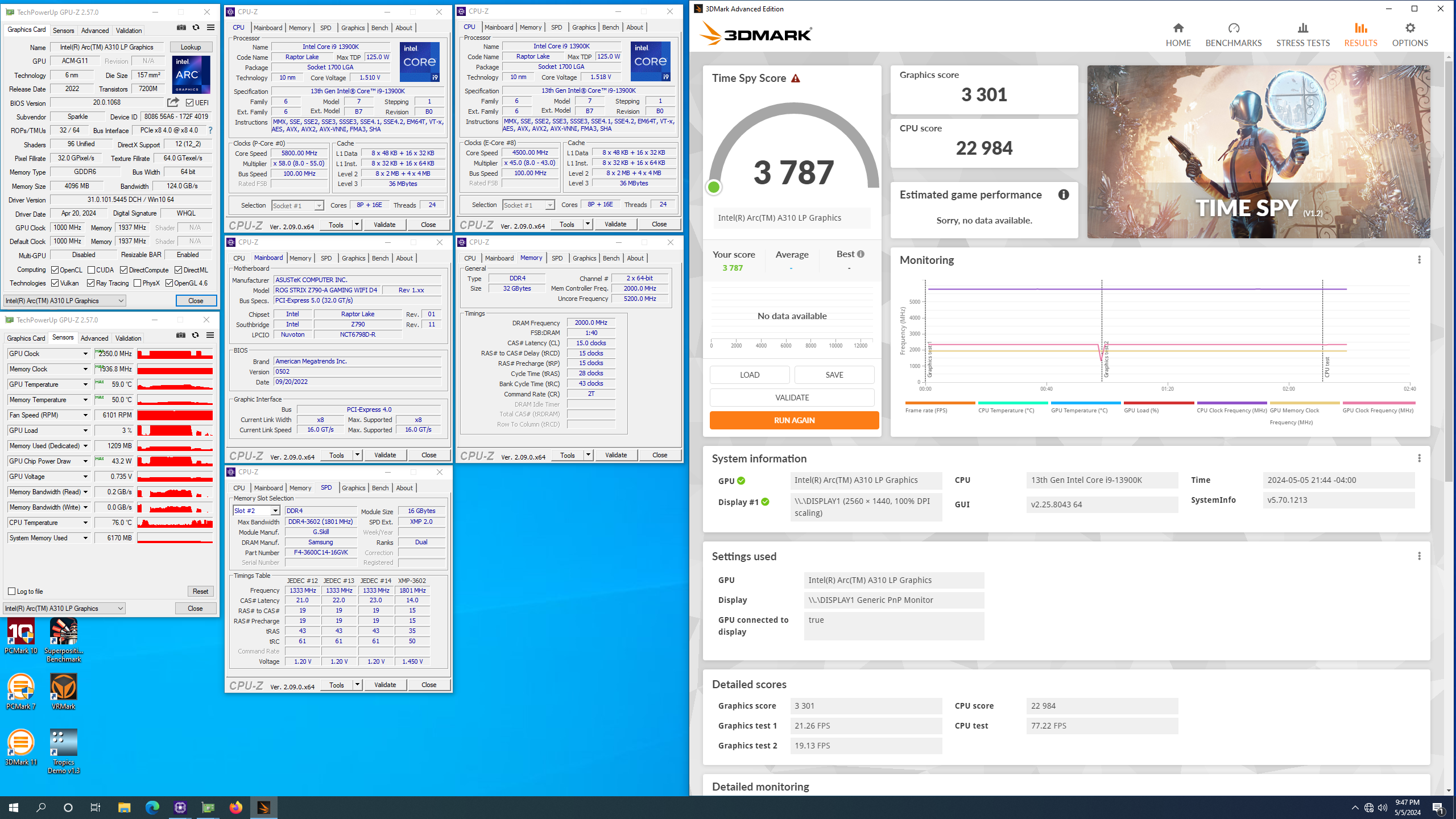
Task: Switch to Validation tab in GPU-Z Sensors window
Action: click(x=128, y=338)
